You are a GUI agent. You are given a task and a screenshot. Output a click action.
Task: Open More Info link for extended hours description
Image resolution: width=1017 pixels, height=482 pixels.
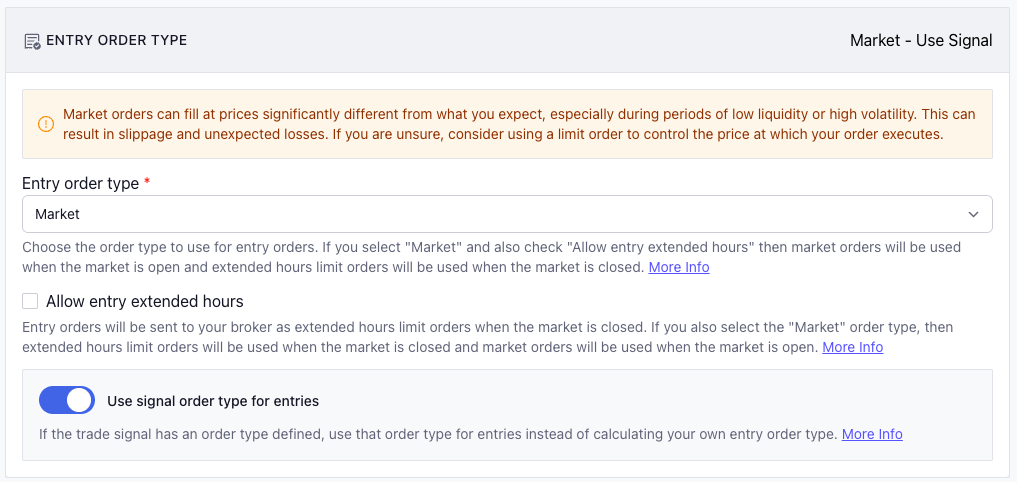click(x=852, y=347)
